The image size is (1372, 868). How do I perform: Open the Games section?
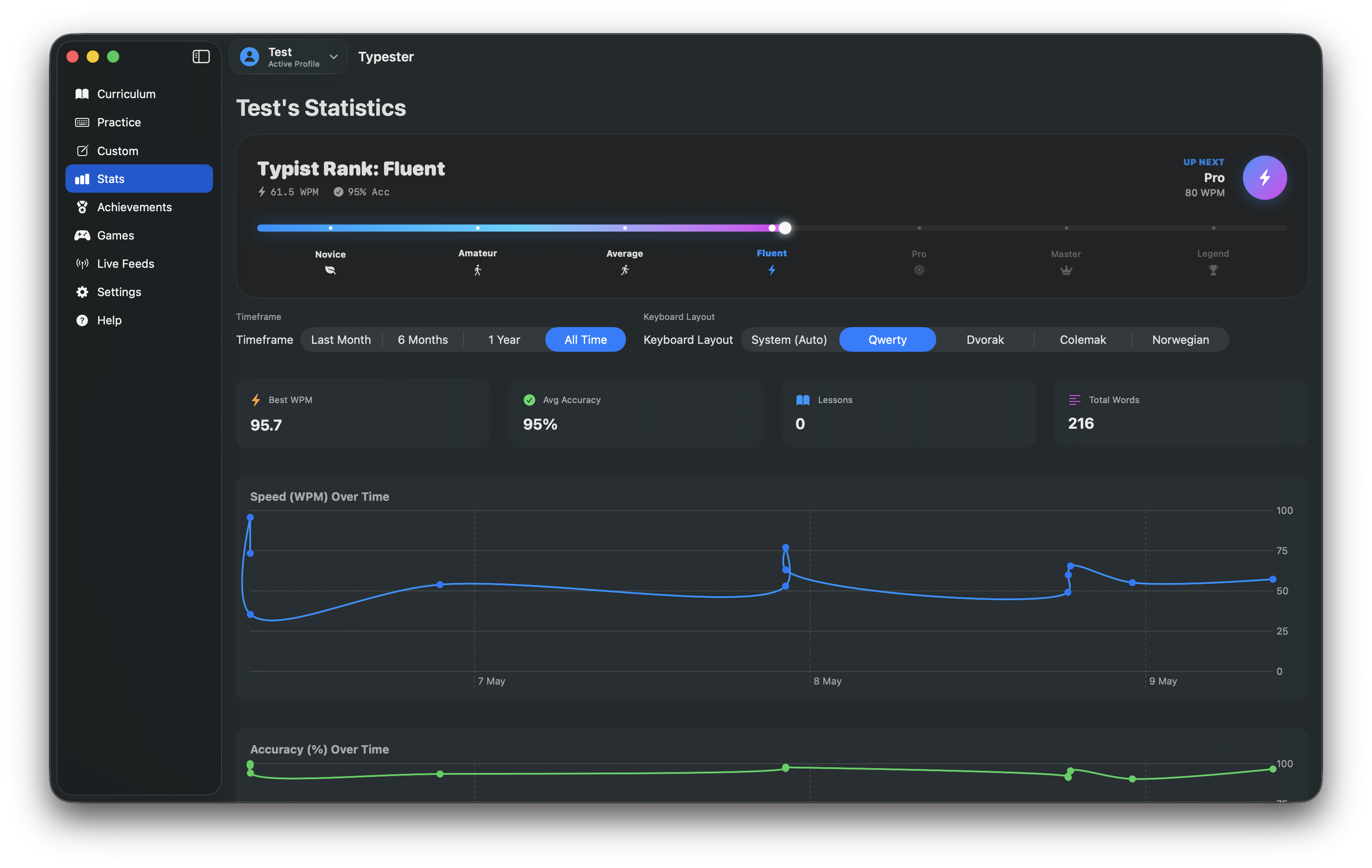tap(139, 235)
